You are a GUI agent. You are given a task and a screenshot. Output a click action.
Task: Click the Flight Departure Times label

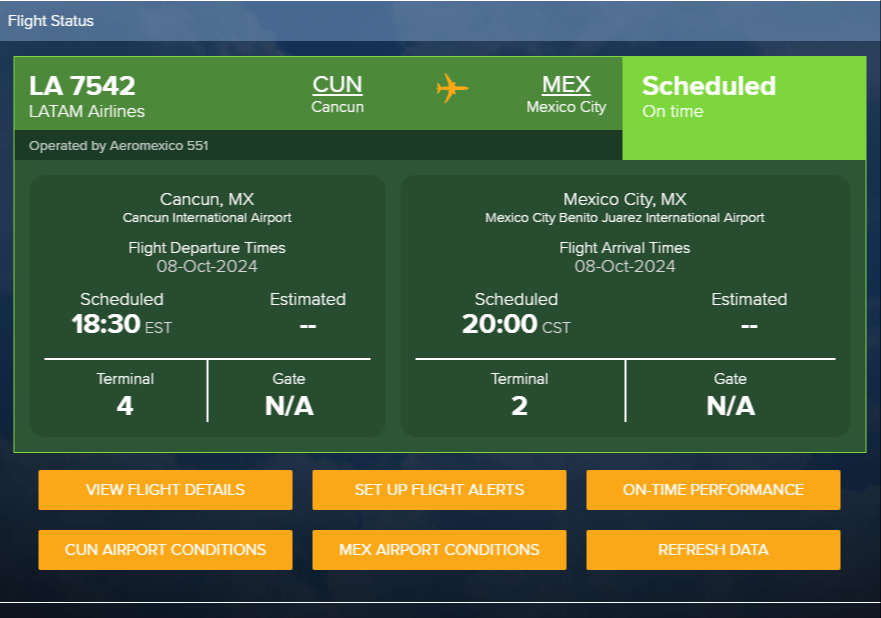[x=207, y=248]
